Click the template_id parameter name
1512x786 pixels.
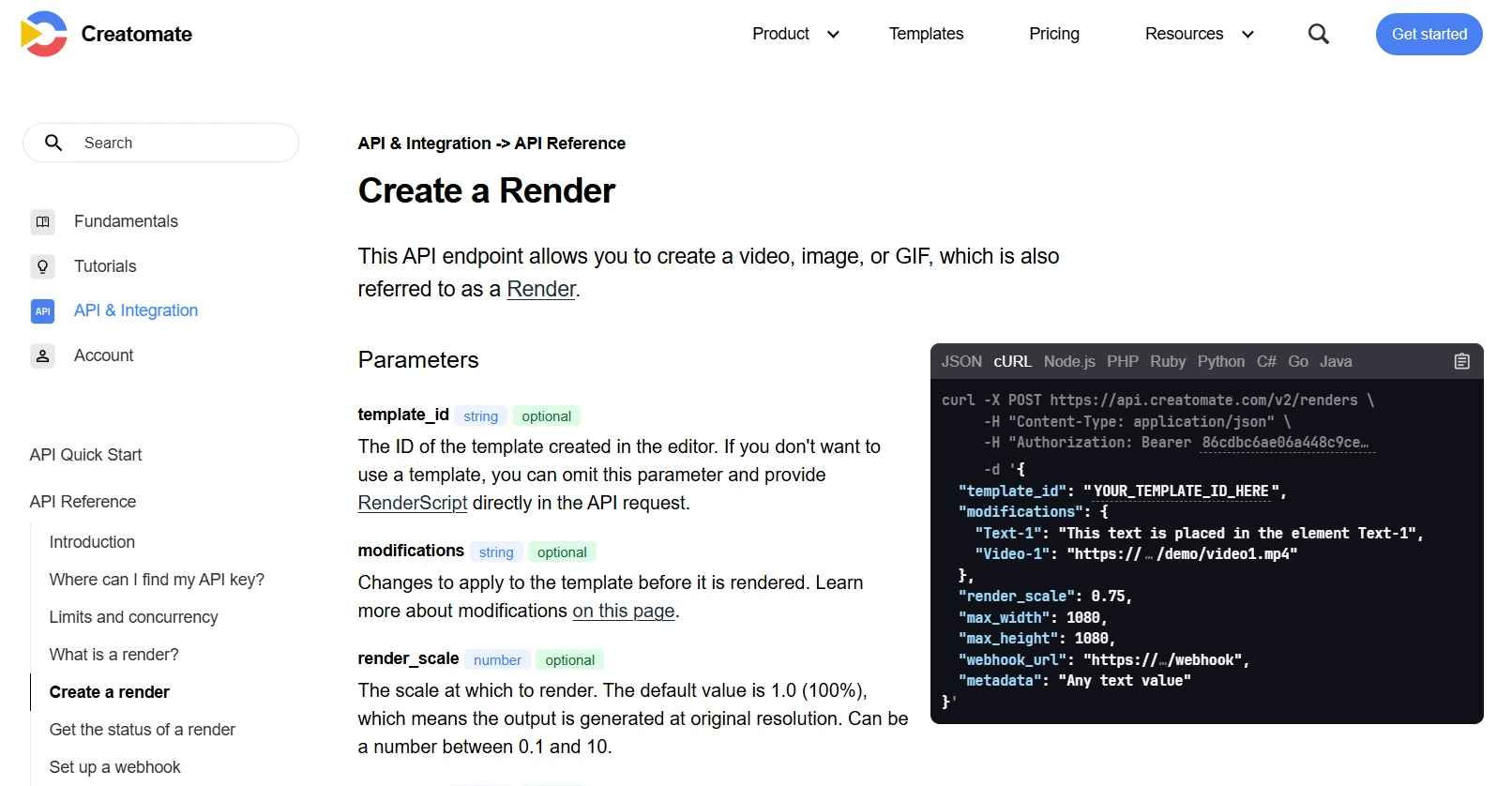(403, 415)
